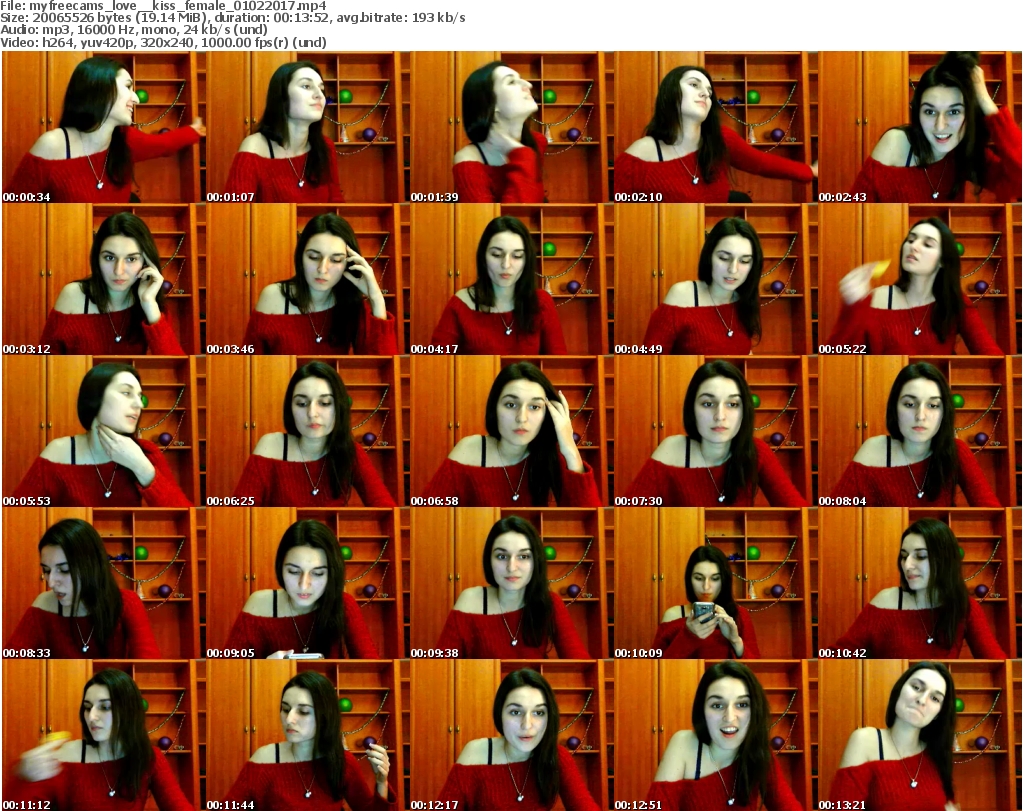
Task: Click the Audio mp3 info line
Action: point(134,30)
